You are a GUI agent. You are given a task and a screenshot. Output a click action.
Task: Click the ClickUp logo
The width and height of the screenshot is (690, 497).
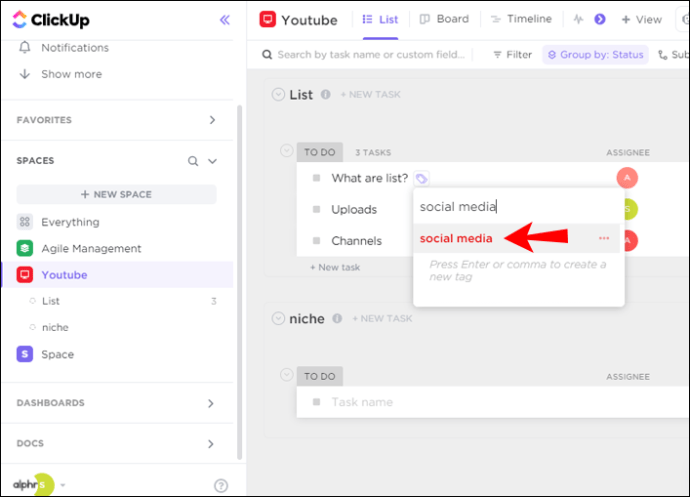click(51, 19)
